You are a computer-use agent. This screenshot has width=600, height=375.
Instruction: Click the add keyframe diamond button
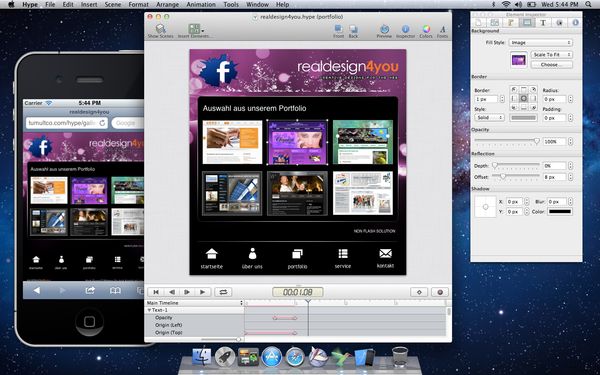pos(419,292)
